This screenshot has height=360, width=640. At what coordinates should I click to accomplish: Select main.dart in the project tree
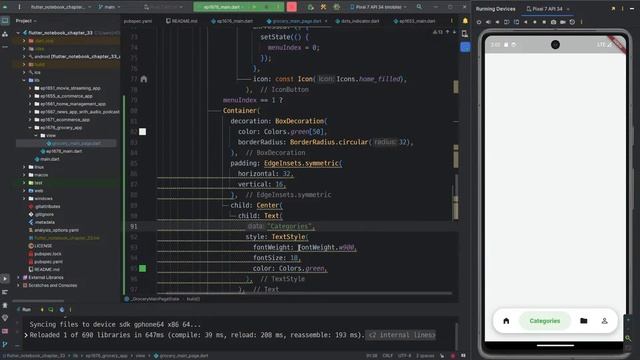pos(50,159)
